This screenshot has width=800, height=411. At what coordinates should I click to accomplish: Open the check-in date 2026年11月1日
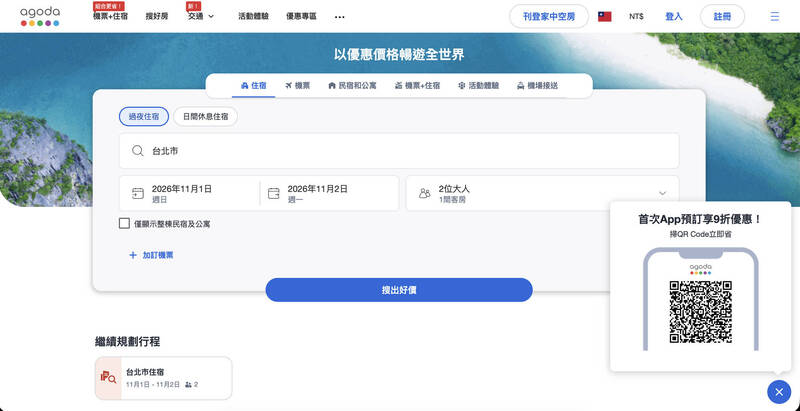(189, 193)
